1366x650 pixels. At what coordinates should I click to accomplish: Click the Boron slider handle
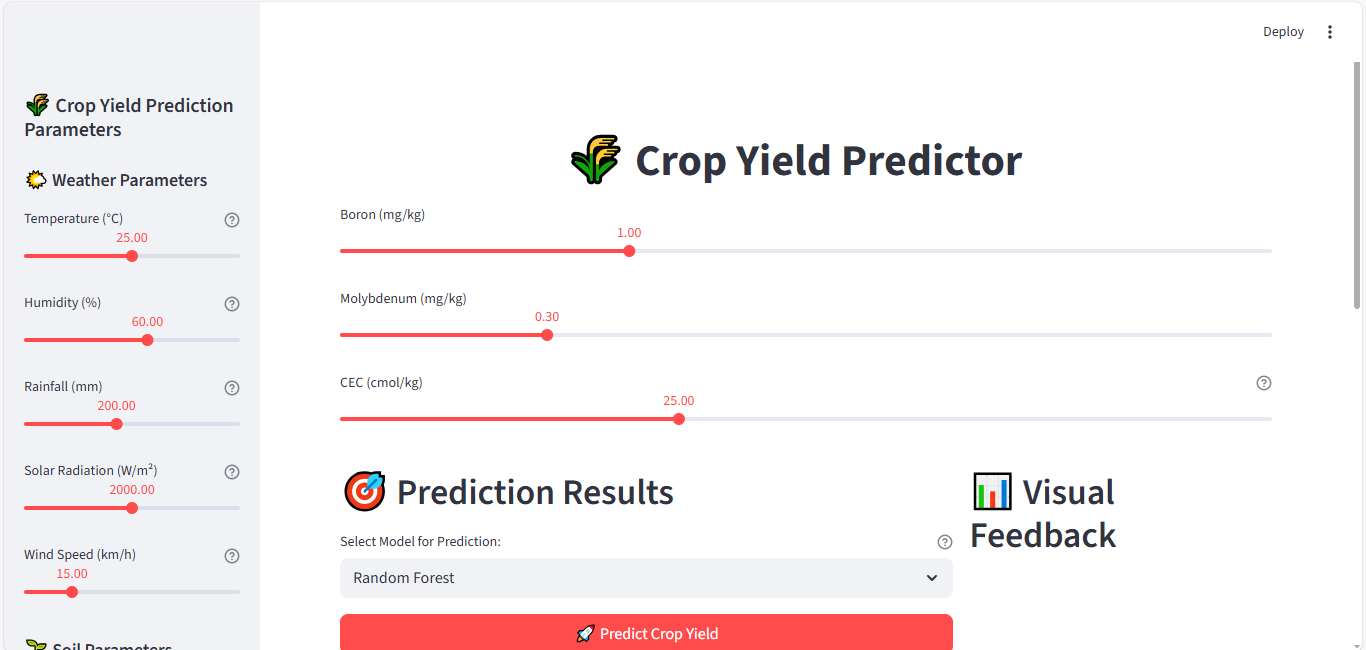pos(629,251)
